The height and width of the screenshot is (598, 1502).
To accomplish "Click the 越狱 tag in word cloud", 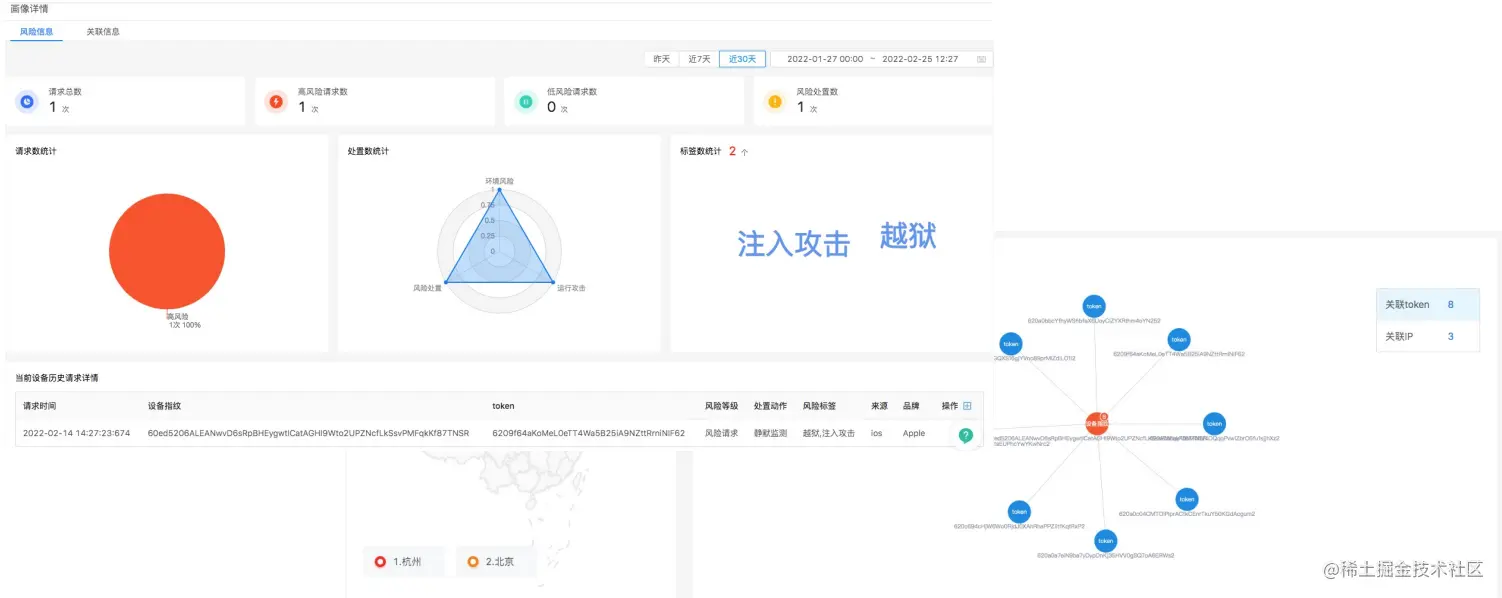I will tap(908, 235).
